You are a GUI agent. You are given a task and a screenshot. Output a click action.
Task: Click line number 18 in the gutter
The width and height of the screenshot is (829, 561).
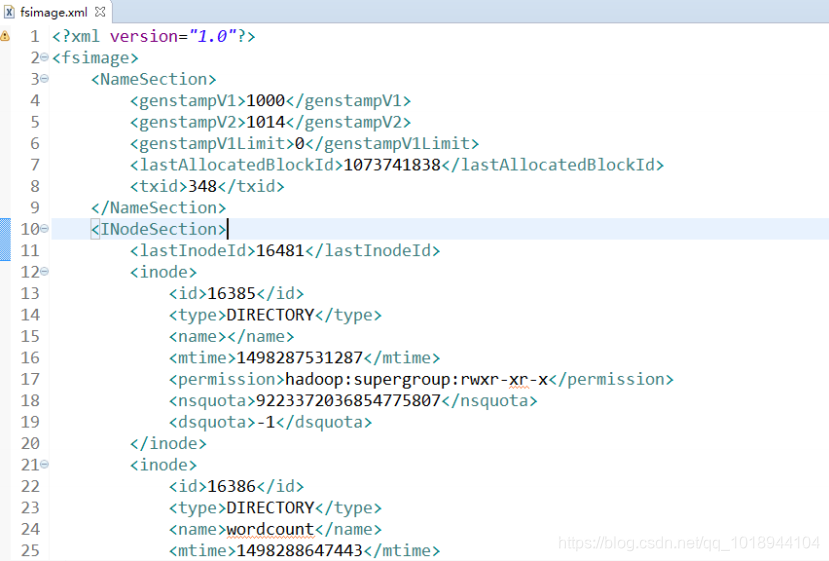pyautogui.click(x=30, y=401)
